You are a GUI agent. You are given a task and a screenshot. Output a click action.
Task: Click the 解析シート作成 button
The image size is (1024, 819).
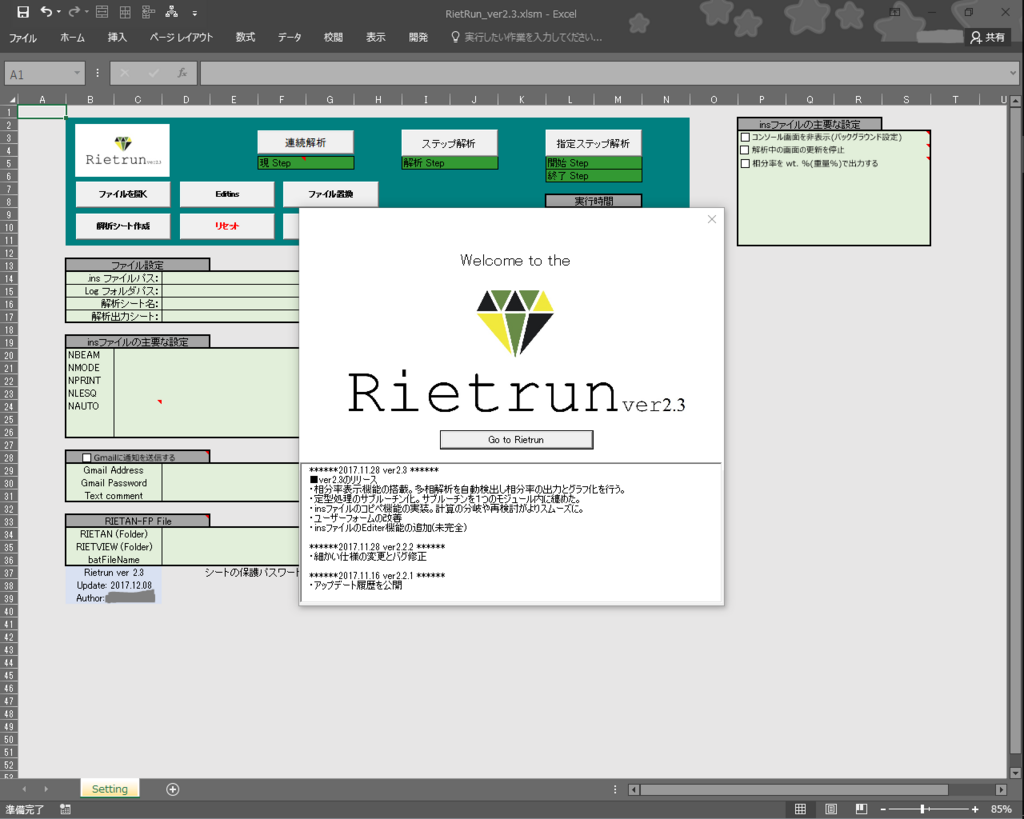pyautogui.click(x=123, y=226)
